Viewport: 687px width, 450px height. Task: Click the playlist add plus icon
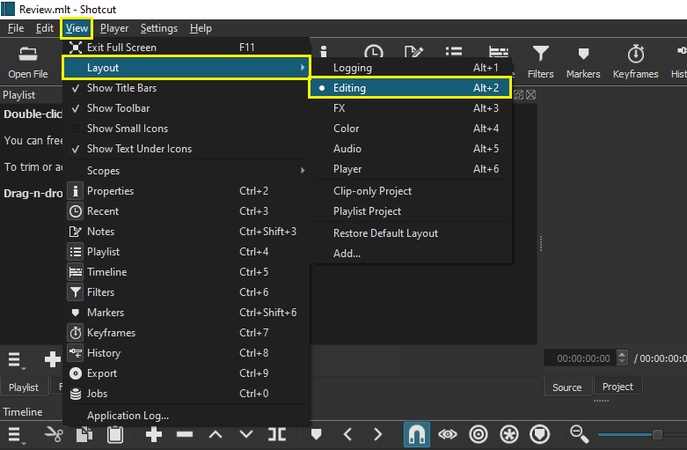pyautogui.click(x=53, y=359)
